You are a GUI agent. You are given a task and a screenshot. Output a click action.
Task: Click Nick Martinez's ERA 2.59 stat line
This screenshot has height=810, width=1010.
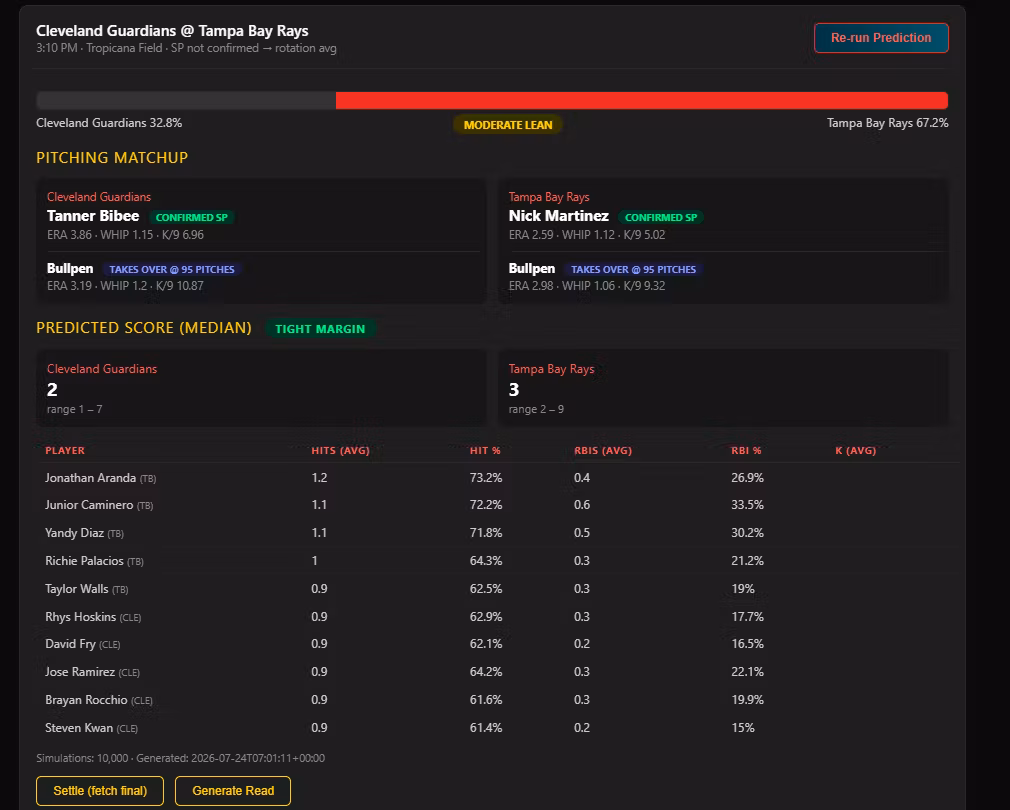(587, 235)
